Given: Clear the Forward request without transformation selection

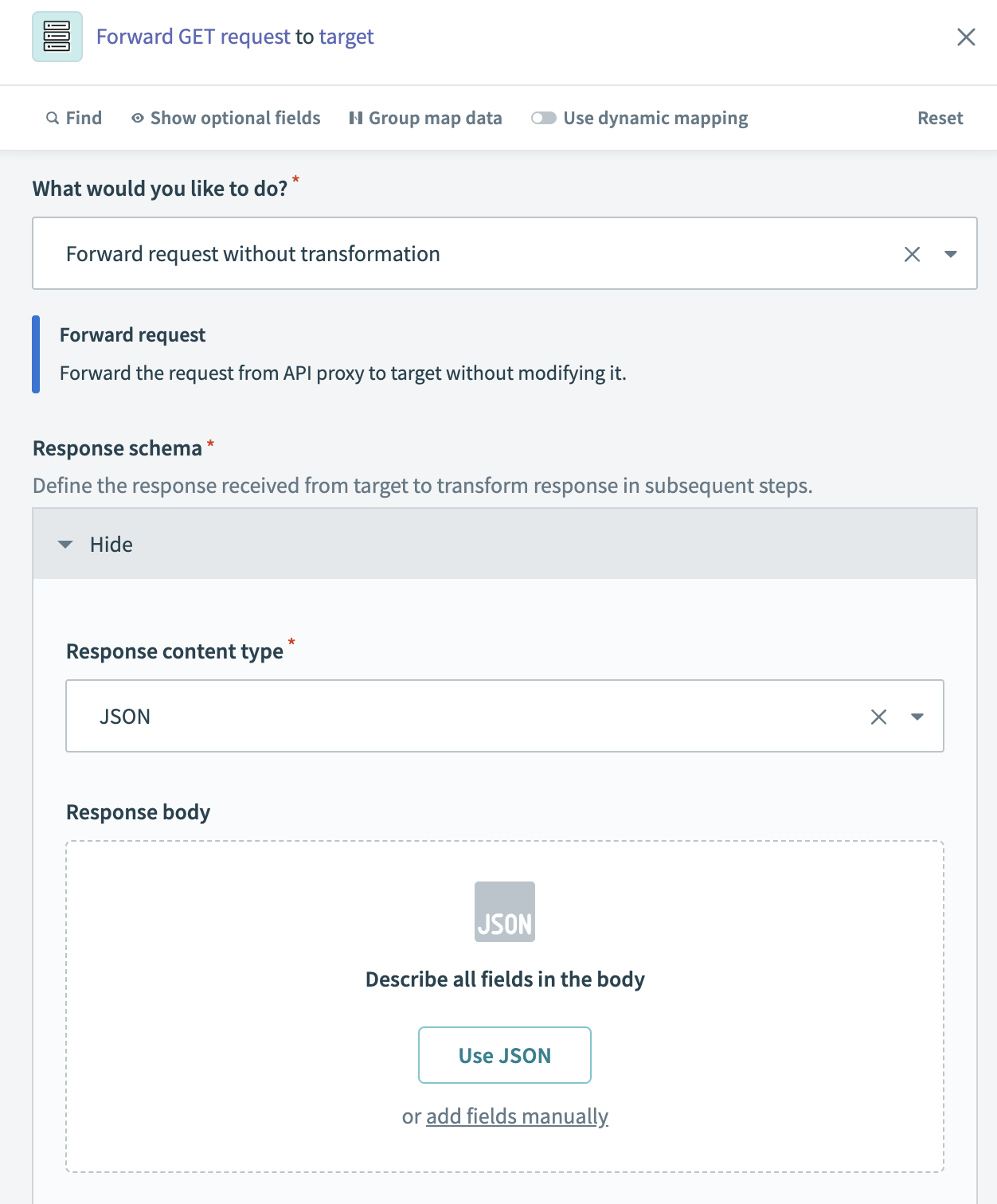Looking at the screenshot, I should (913, 253).
